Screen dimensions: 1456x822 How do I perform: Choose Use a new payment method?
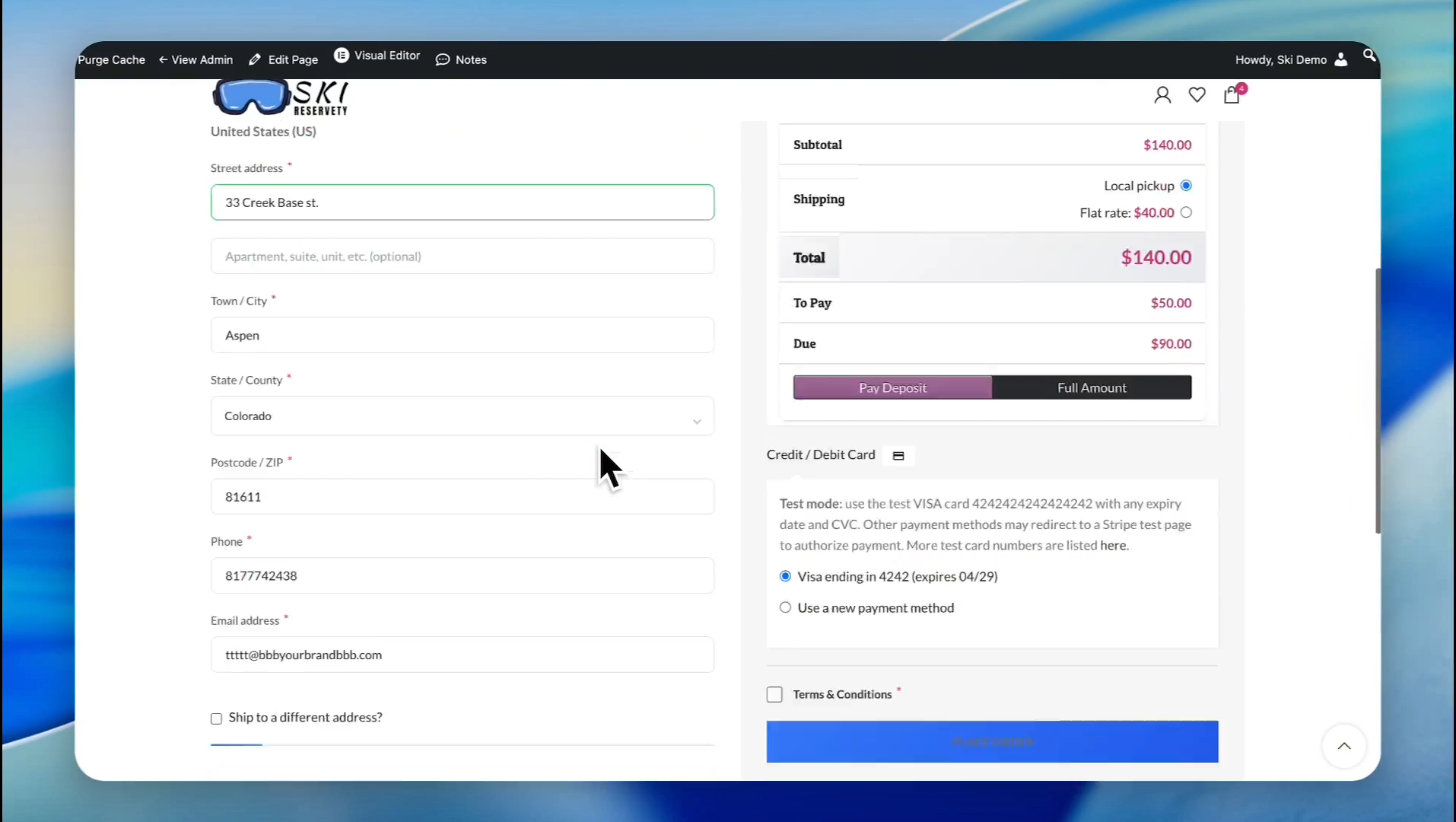tap(785, 607)
